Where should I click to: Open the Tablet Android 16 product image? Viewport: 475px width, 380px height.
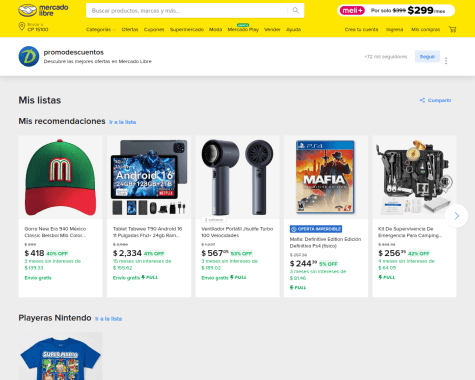pyautogui.click(x=149, y=177)
